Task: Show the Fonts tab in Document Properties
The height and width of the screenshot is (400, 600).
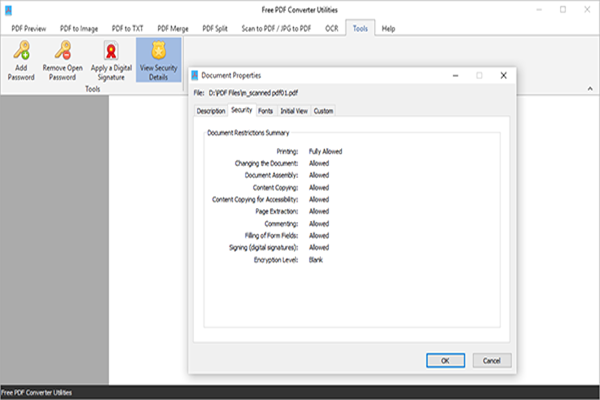Action: point(266,110)
